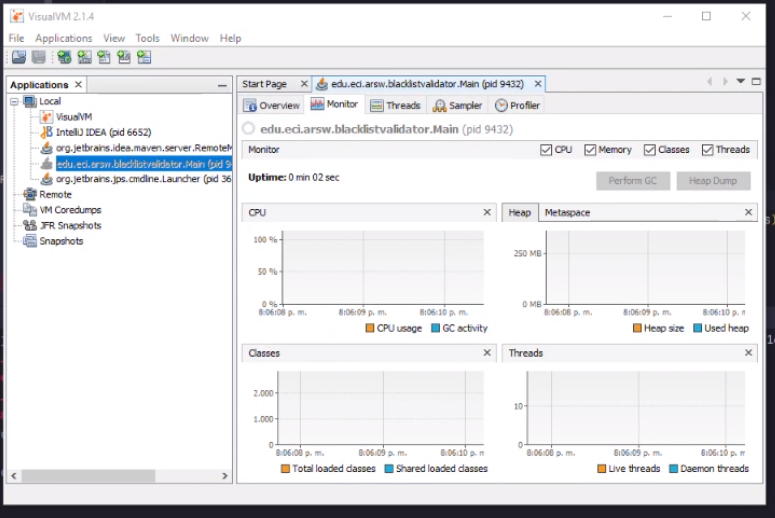Uncheck the Threads checkbox
The height and width of the screenshot is (518, 775).
point(707,150)
